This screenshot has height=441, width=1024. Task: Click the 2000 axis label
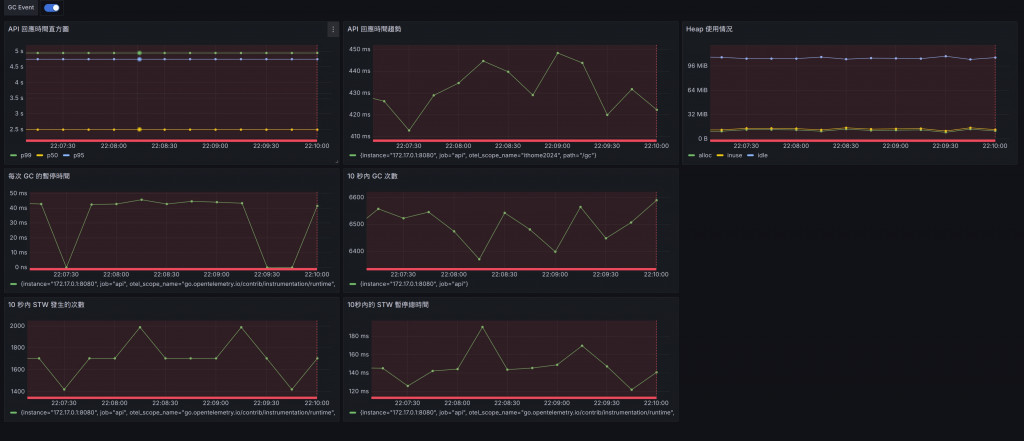pyautogui.click(x=18, y=325)
